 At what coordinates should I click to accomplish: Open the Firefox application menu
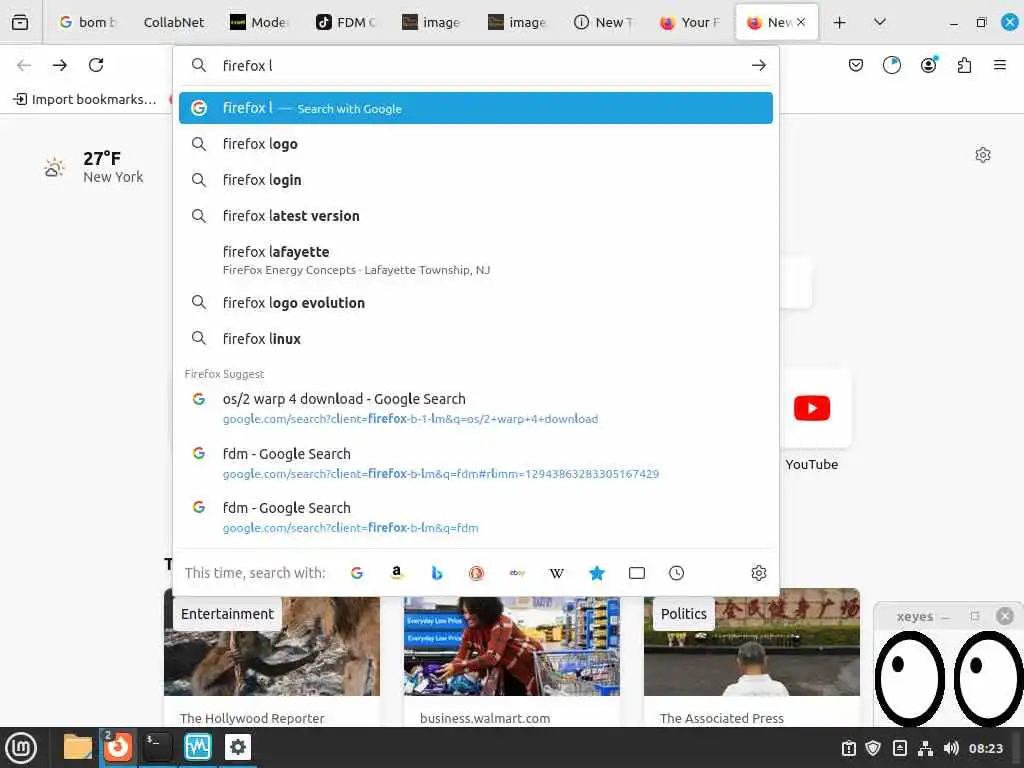[x=999, y=65]
